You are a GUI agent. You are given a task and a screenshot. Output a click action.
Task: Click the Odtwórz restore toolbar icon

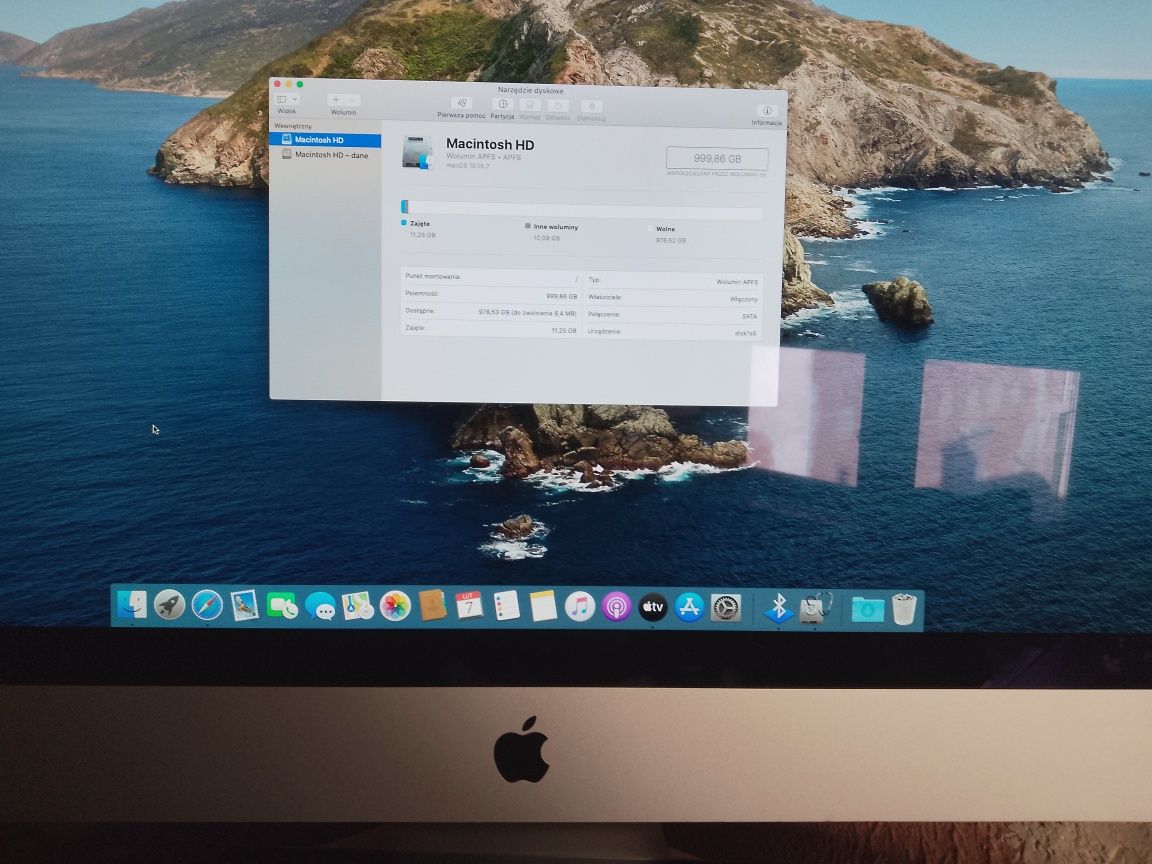click(x=558, y=107)
